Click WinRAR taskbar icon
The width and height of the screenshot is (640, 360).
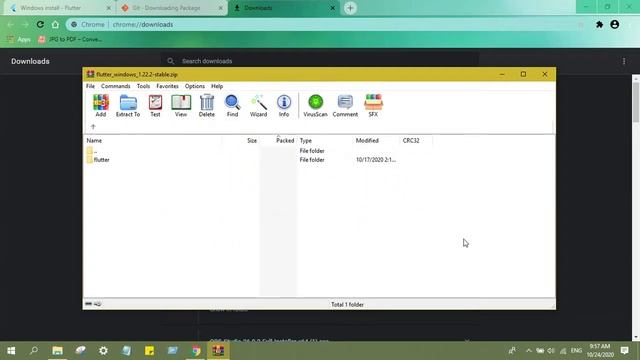[x=218, y=351]
